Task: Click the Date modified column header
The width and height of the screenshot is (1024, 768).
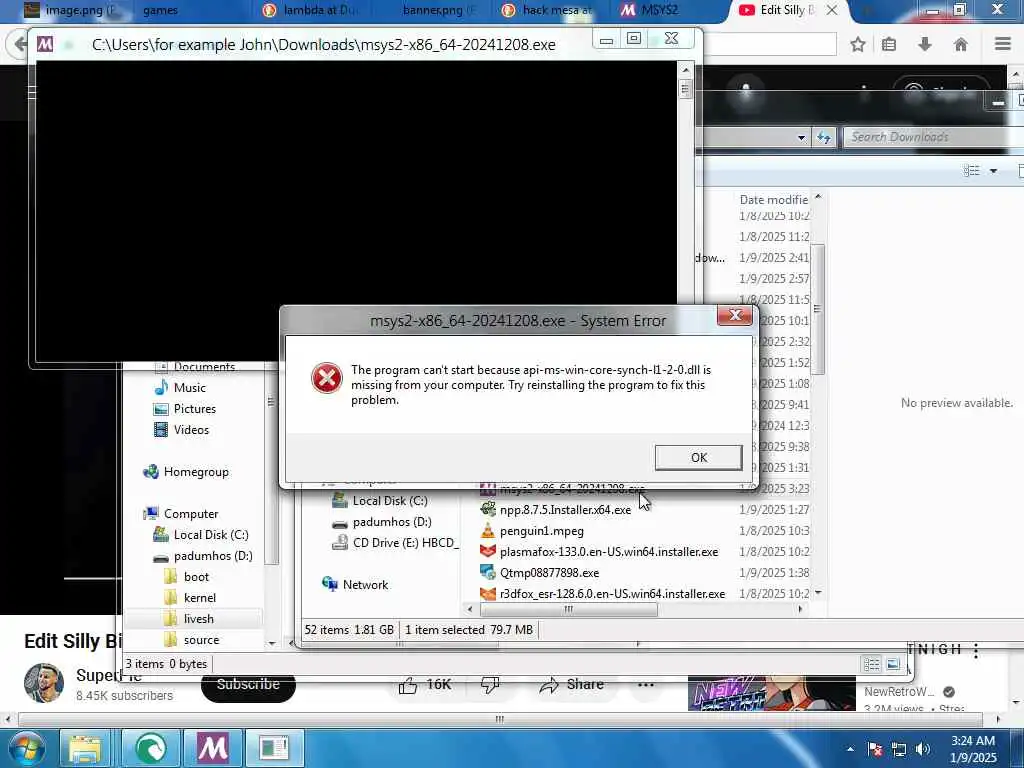Action: [774, 199]
